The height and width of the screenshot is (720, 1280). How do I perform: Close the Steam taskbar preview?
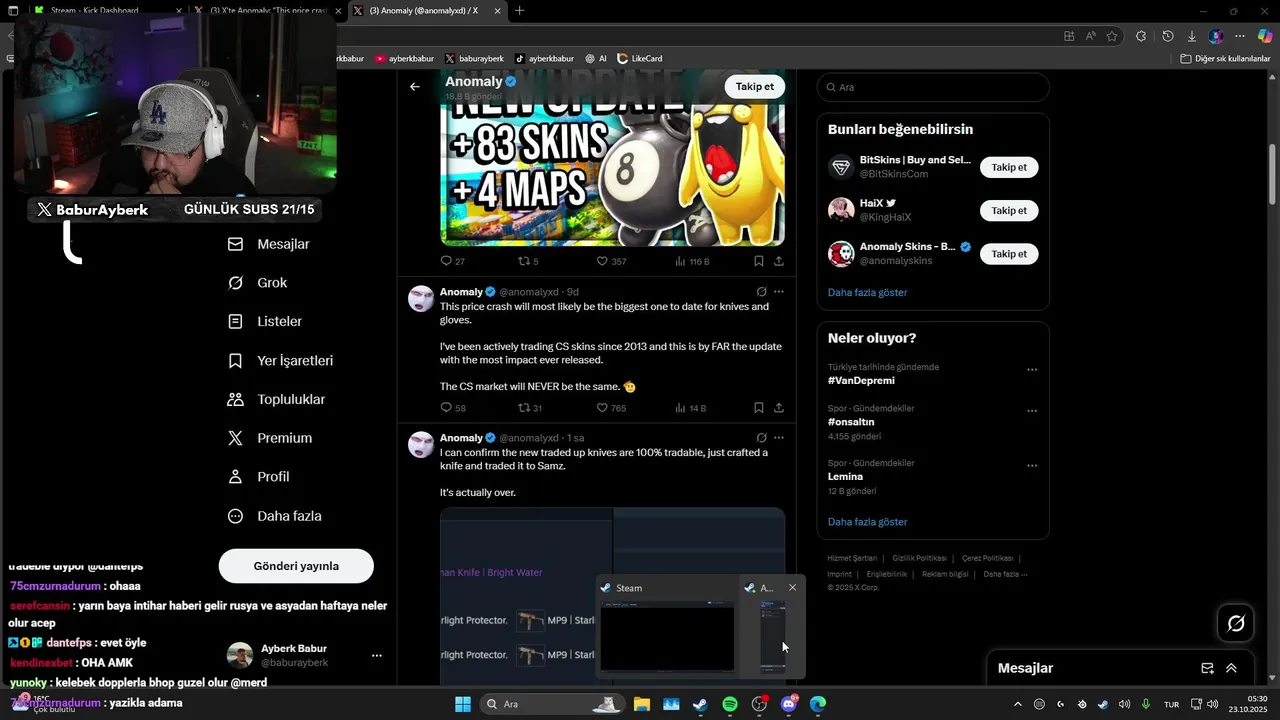793,588
